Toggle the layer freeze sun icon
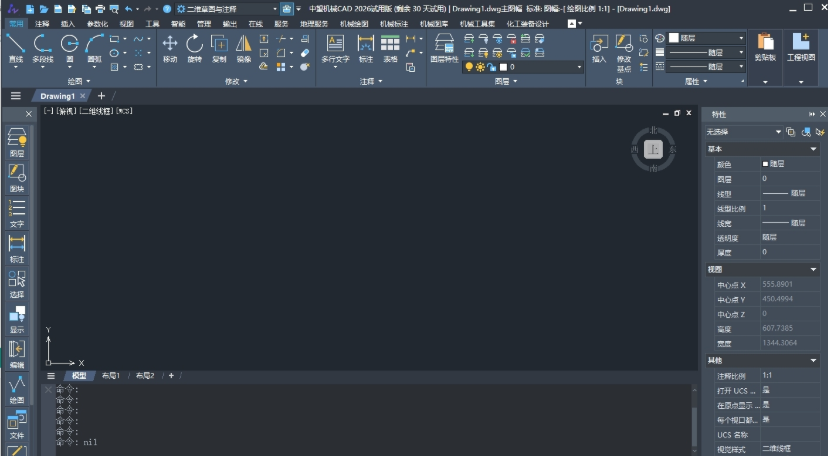This screenshot has height=456, width=828. (480, 67)
